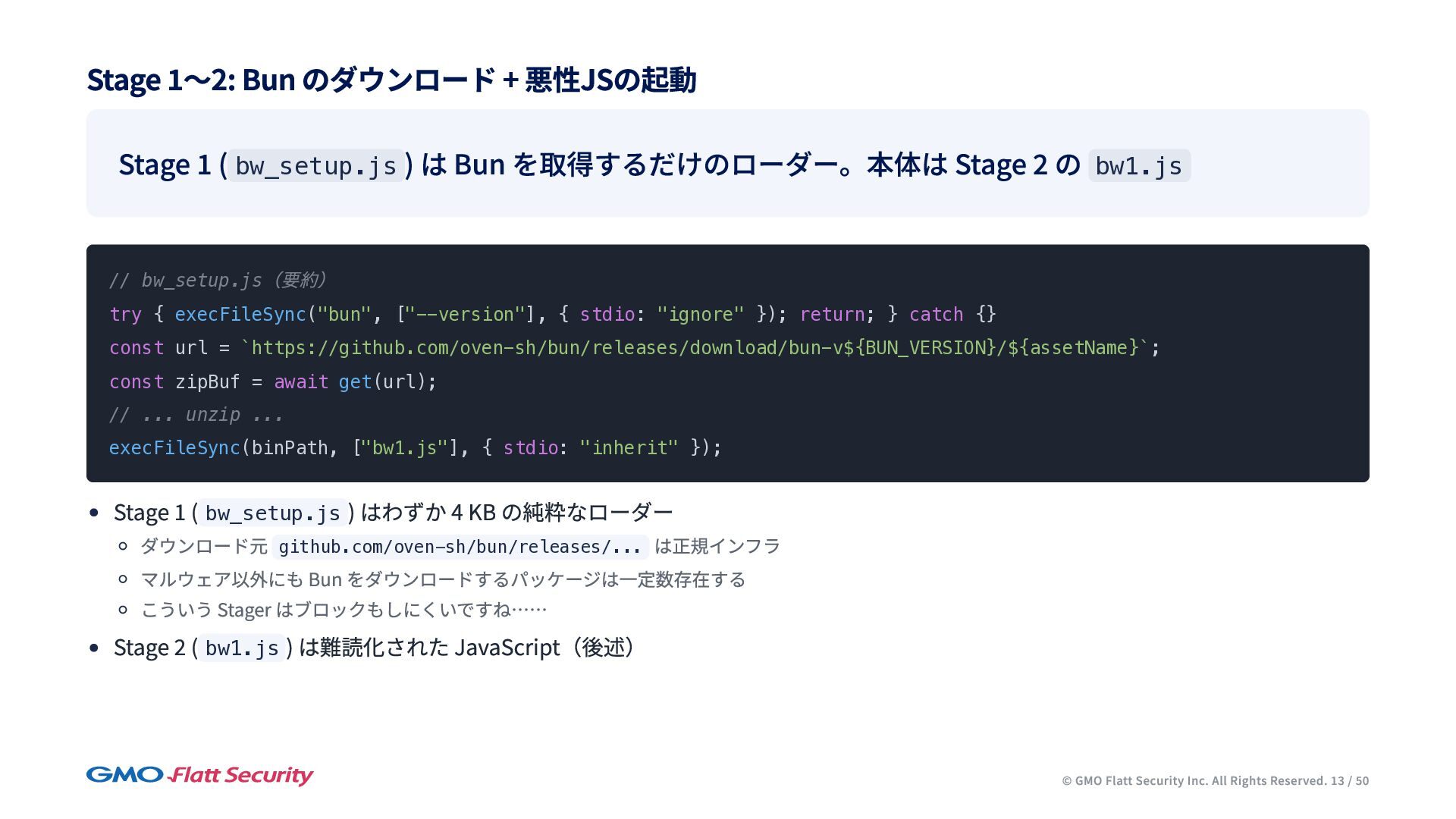1456x819 pixels.
Task: Click the bw1.js code tag in summary box
Action: [1138, 166]
